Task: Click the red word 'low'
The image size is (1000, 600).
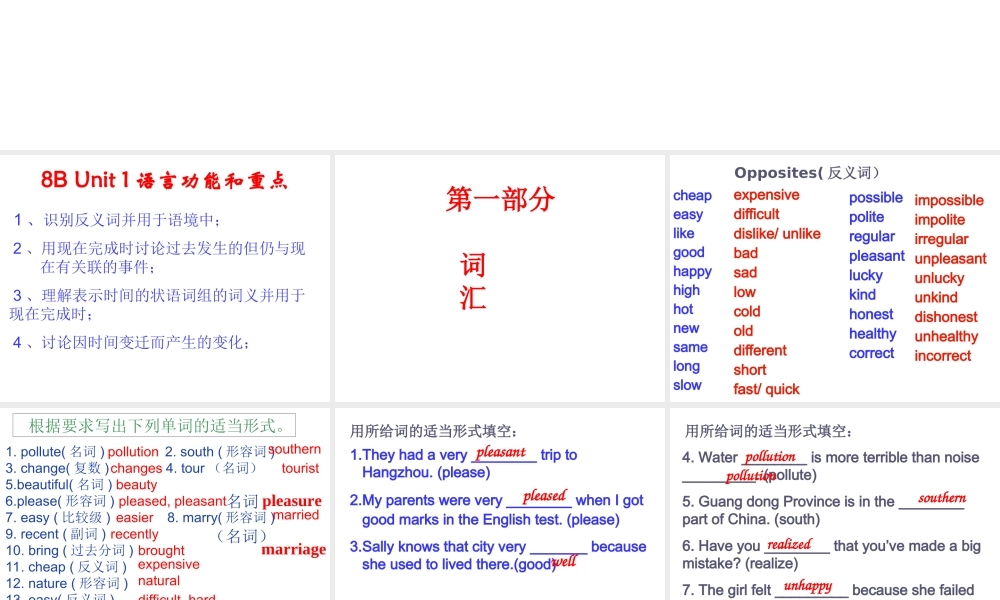Action: tap(744, 292)
